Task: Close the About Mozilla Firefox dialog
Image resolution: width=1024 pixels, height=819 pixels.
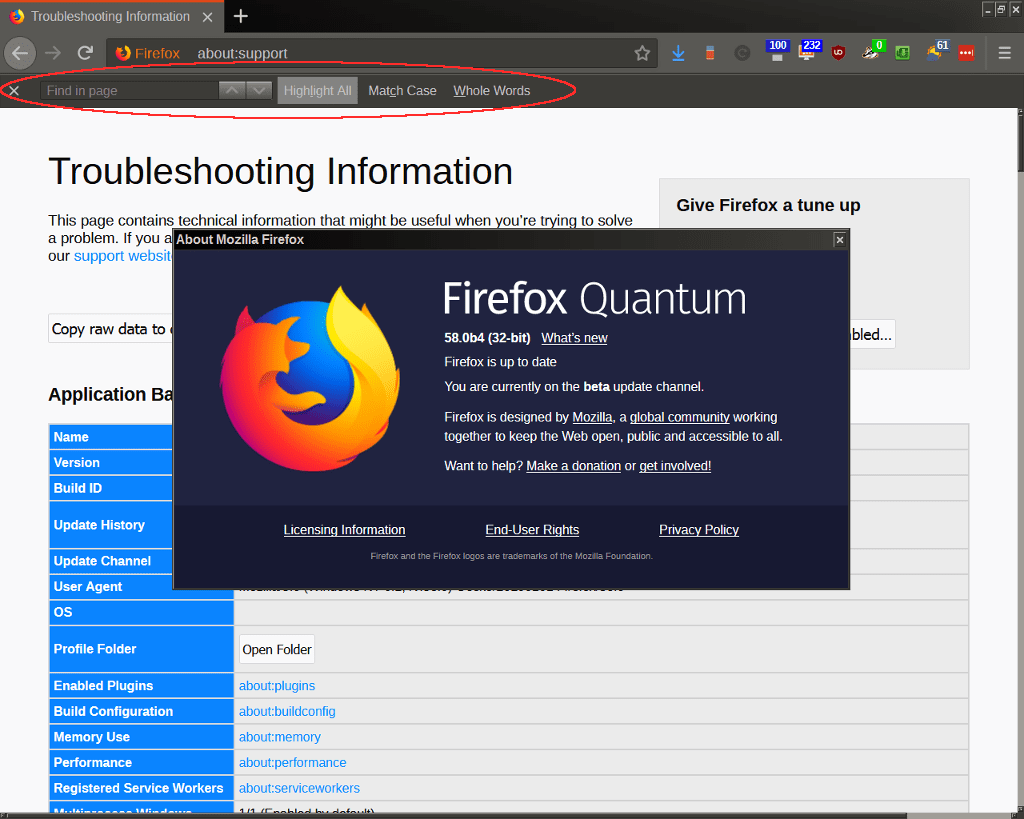Action: click(840, 240)
